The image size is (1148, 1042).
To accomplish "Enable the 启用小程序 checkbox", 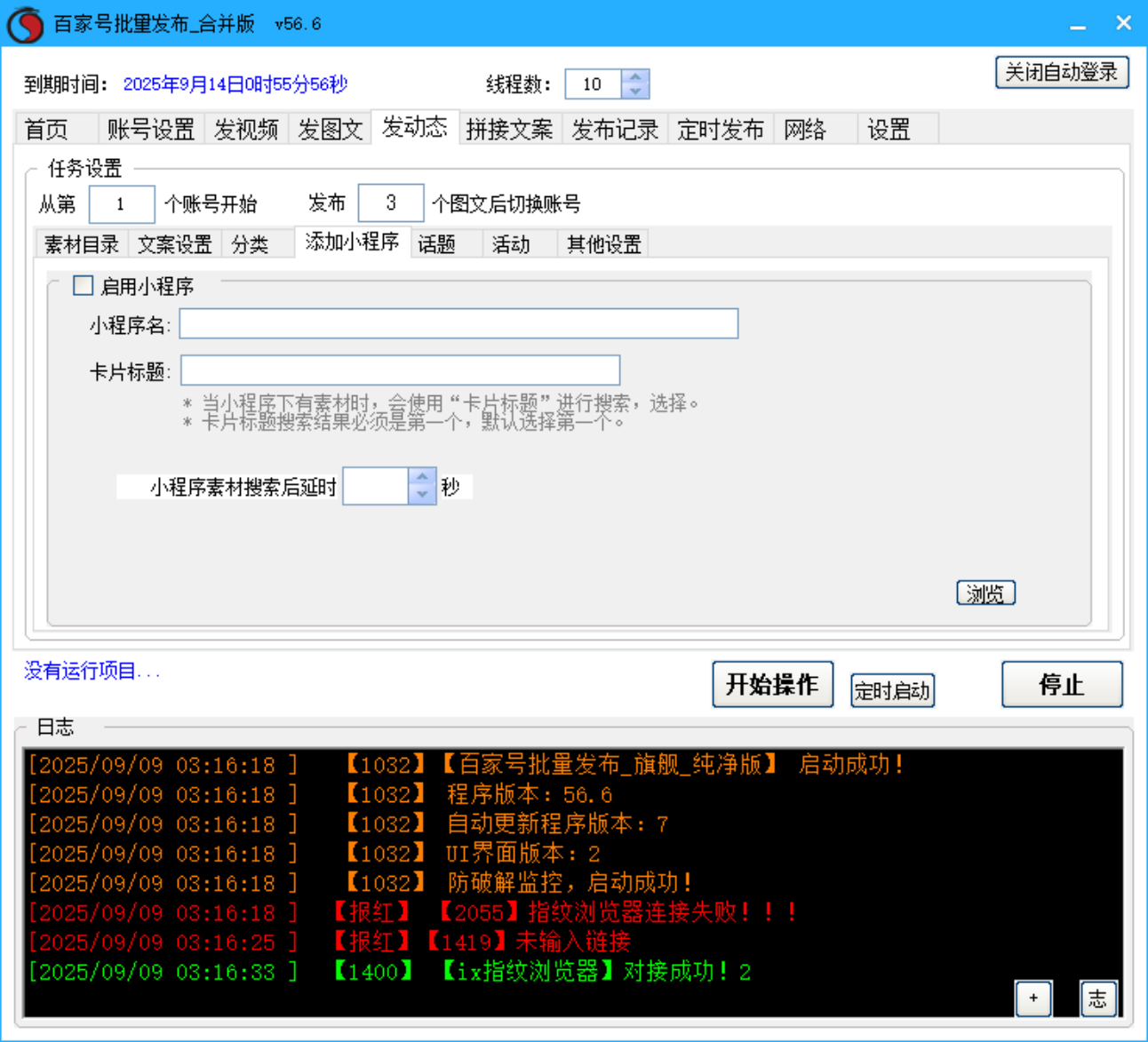I will click(84, 285).
